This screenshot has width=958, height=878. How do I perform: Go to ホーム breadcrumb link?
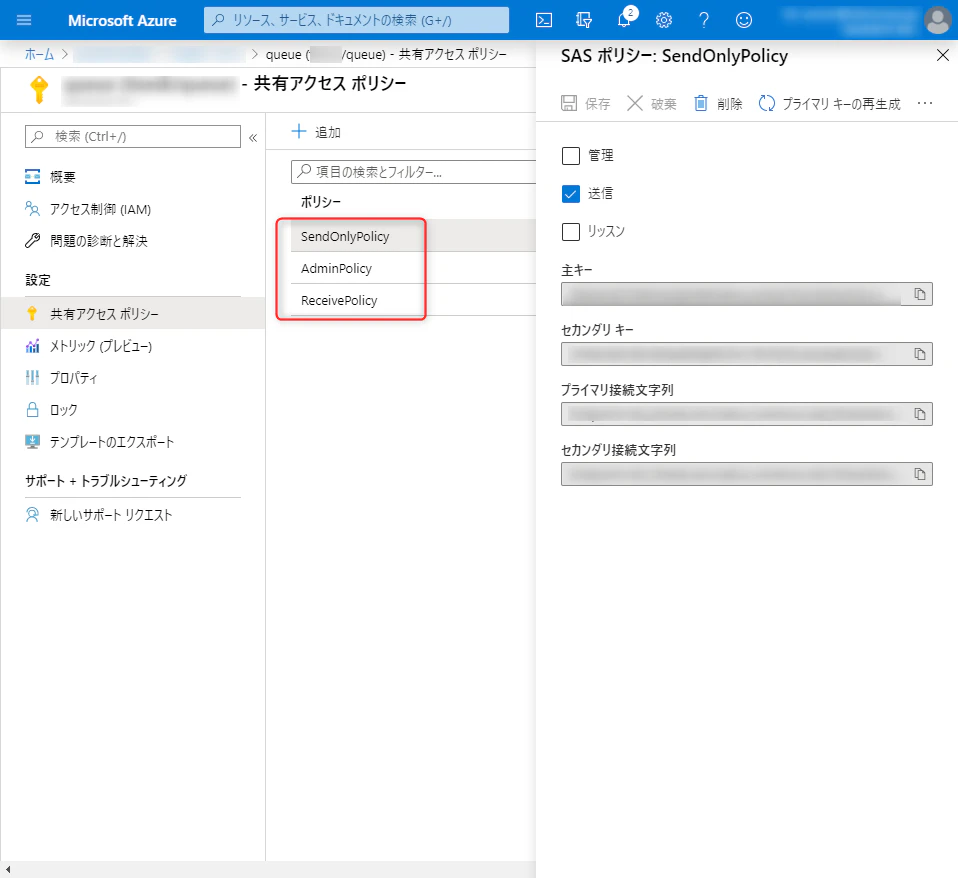coord(39,54)
